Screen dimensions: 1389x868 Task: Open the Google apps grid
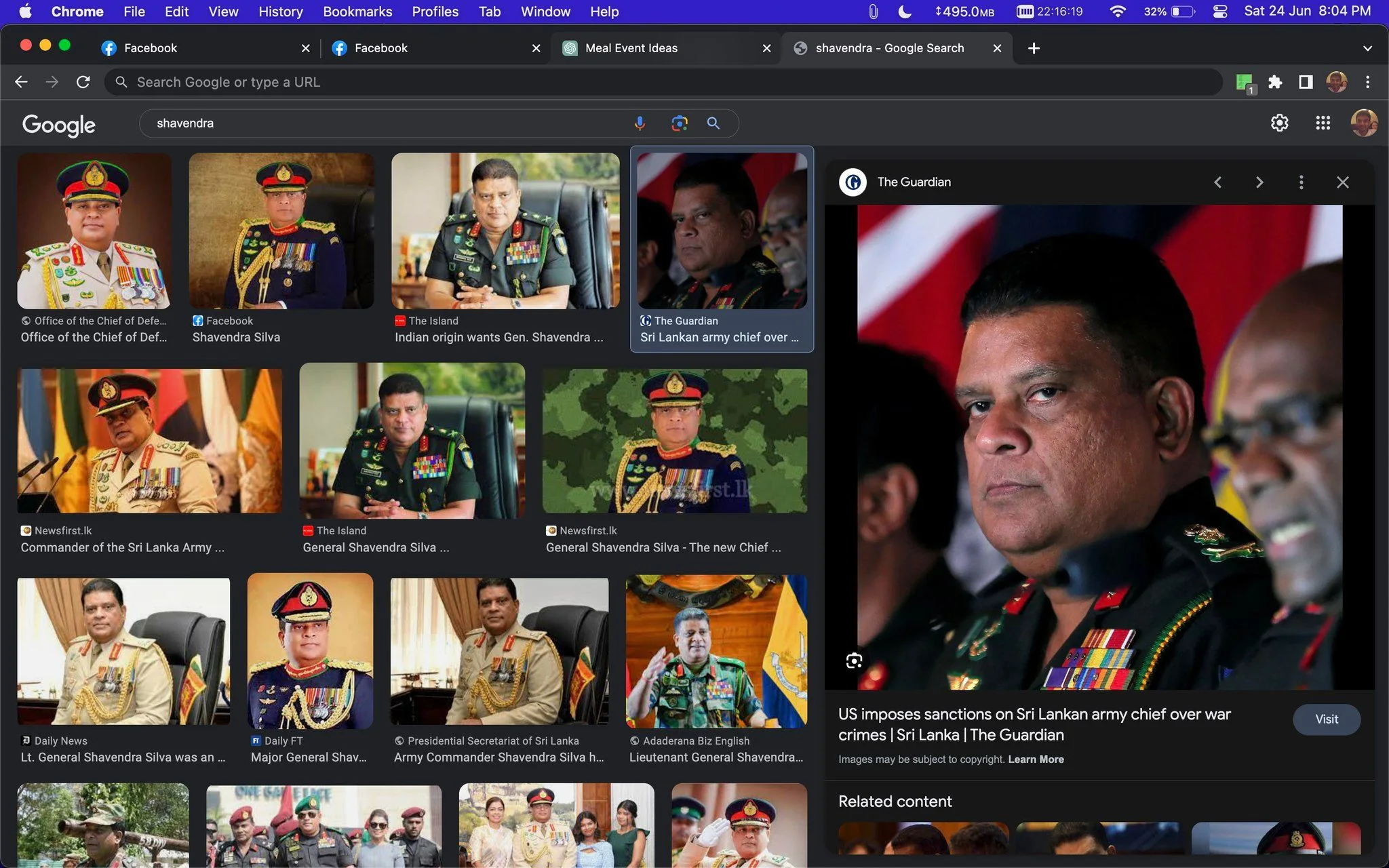coord(1323,123)
